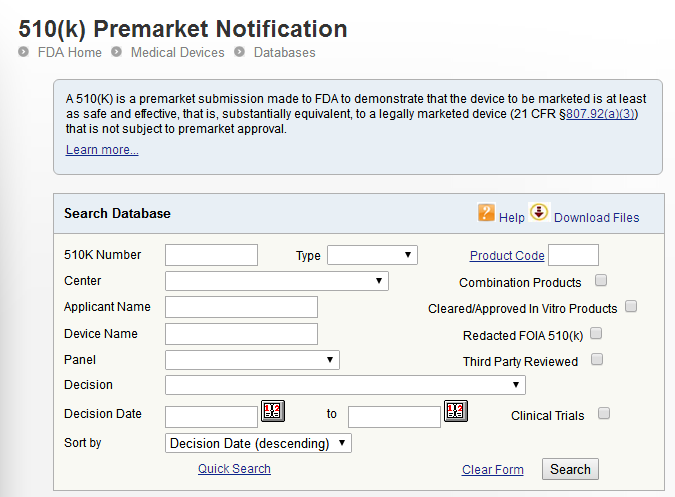Go to FDA Home breadcrumb

[x=69, y=52]
